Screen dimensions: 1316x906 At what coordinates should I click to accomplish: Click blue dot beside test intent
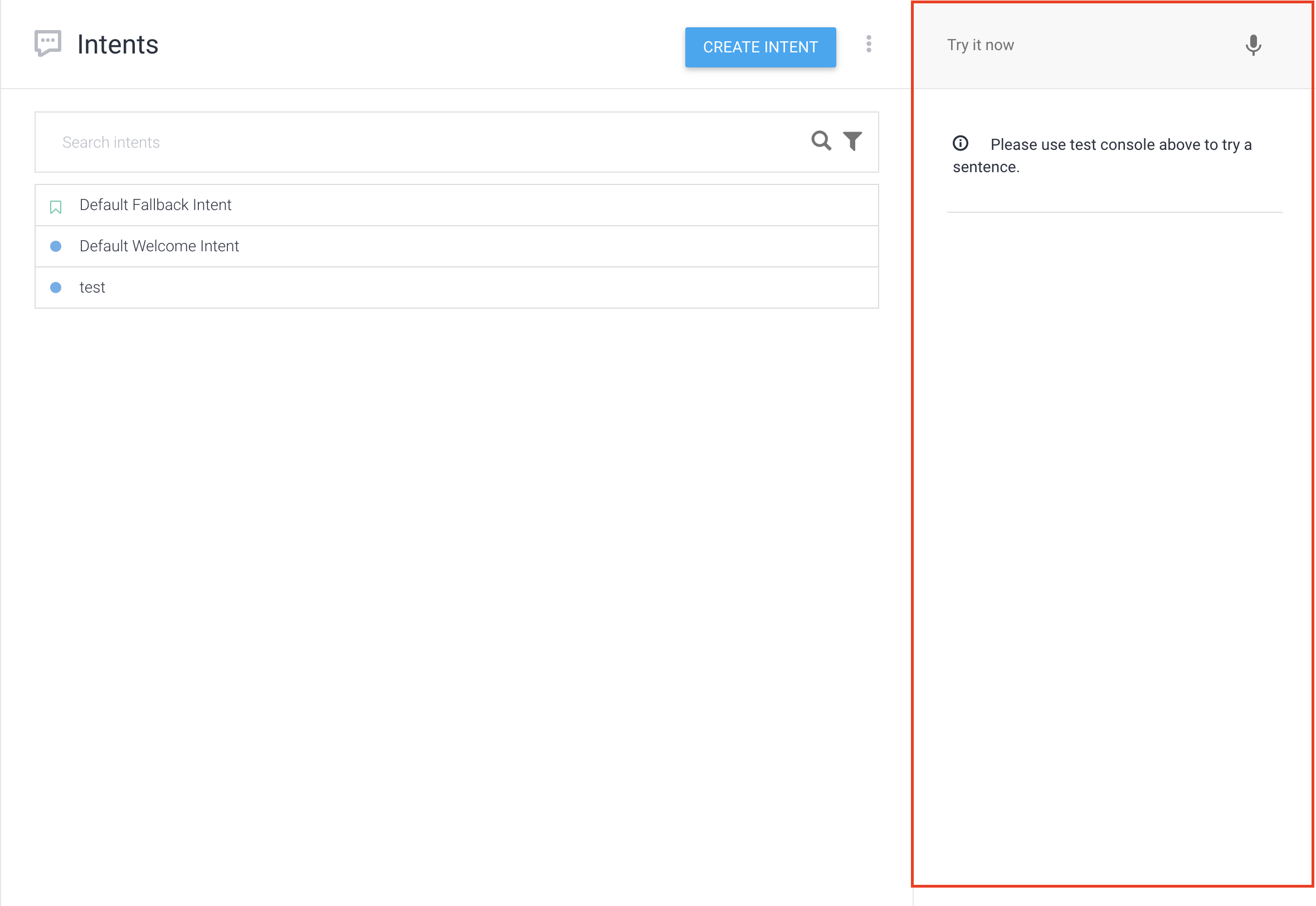[x=56, y=288]
